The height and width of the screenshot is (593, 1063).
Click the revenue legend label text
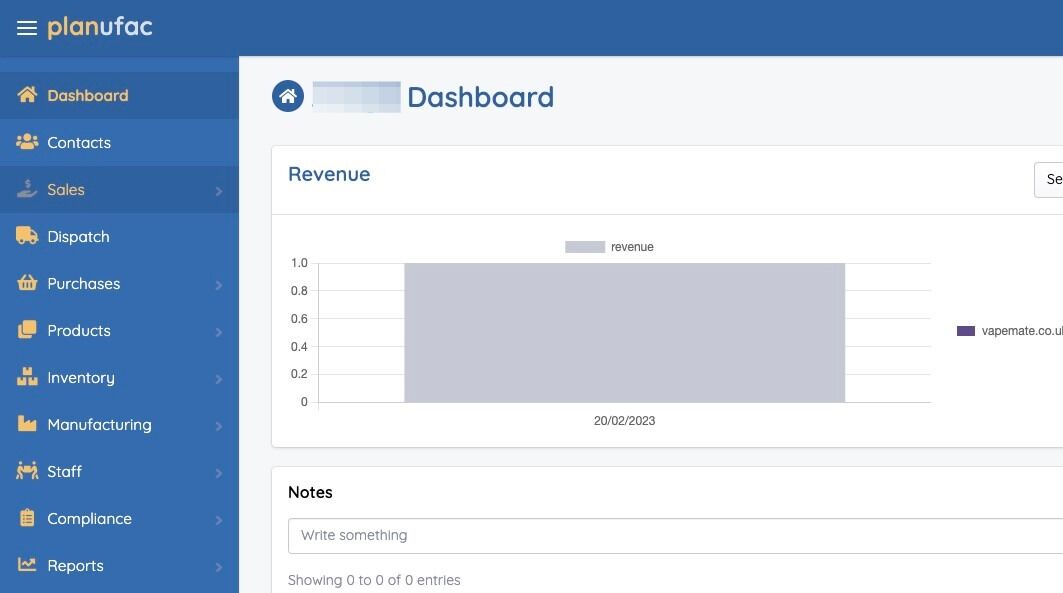[632, 247]
